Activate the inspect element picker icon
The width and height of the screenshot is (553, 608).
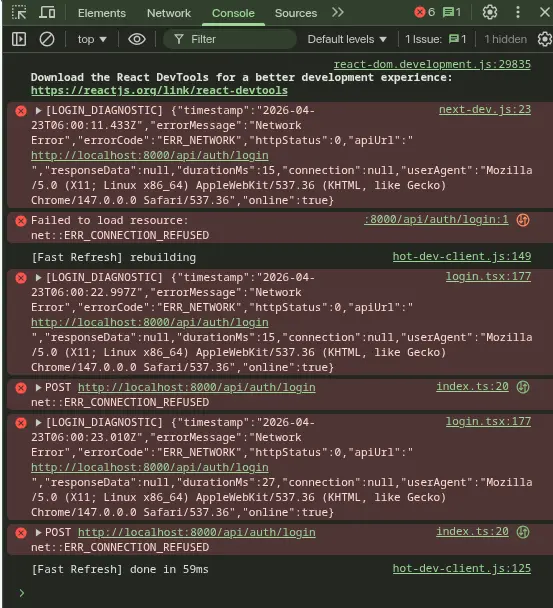pyautogui.click(x=19, y=13)
